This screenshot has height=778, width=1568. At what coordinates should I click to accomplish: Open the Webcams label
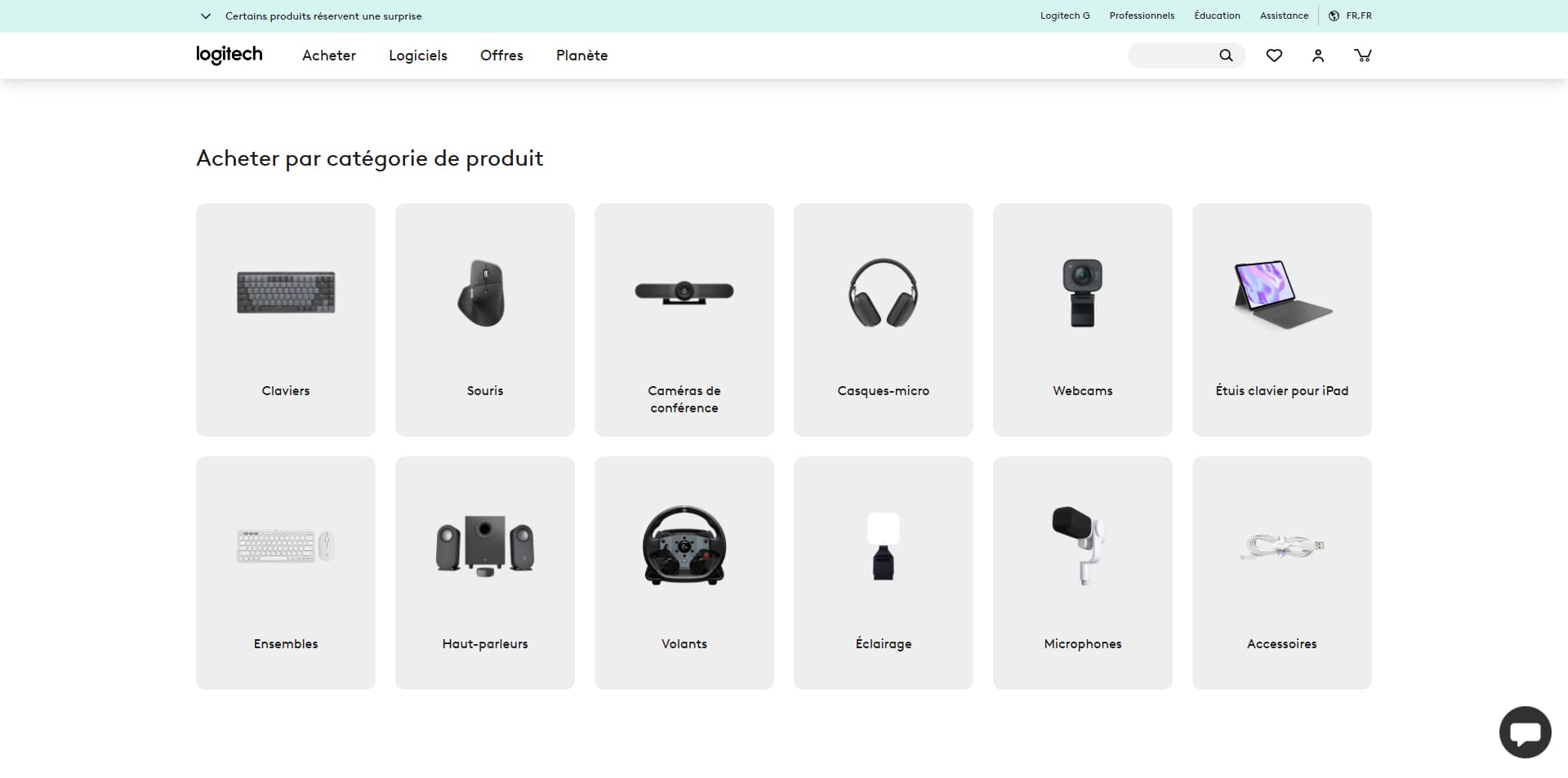pyautogui.click(x=1083, y=391)
